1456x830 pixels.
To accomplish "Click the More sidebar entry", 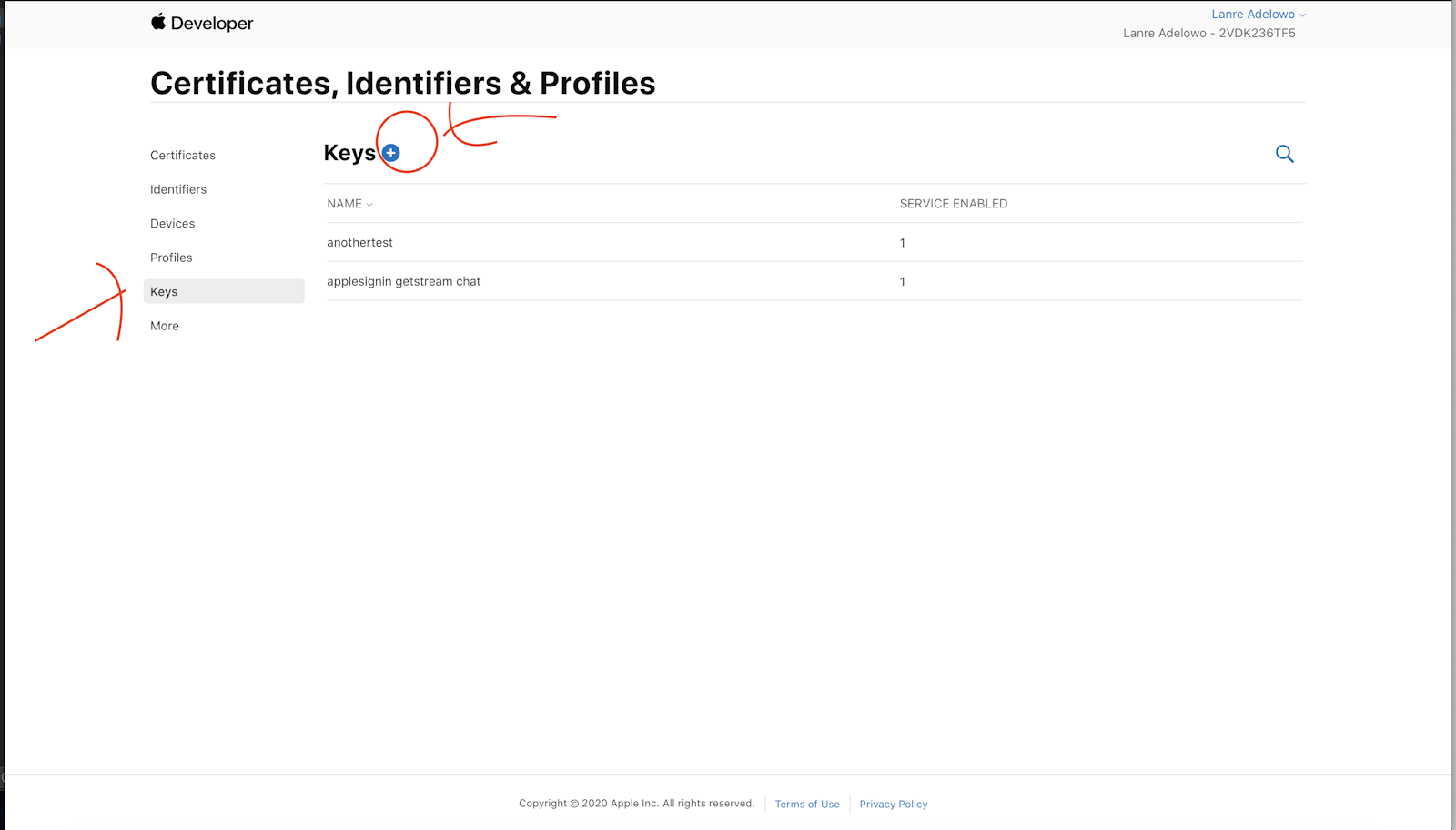I will 164,325.
